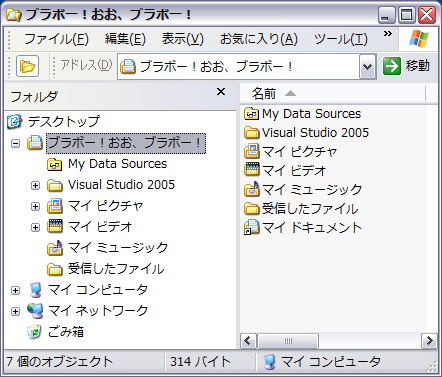Open マイ ミュージック icon in file list
Screen dimensions: 442x377
point(252,189)
